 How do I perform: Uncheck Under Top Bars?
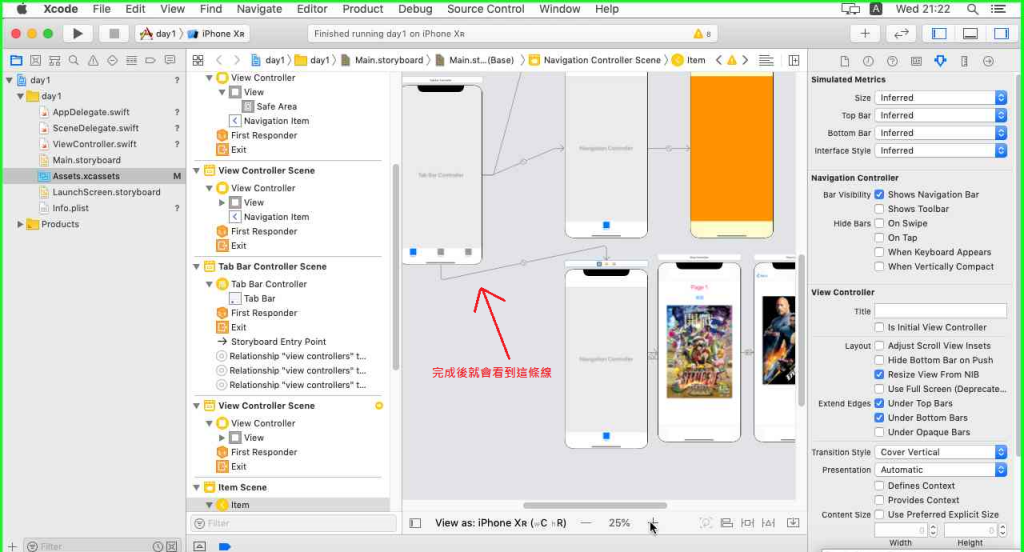tap(879, 404)
